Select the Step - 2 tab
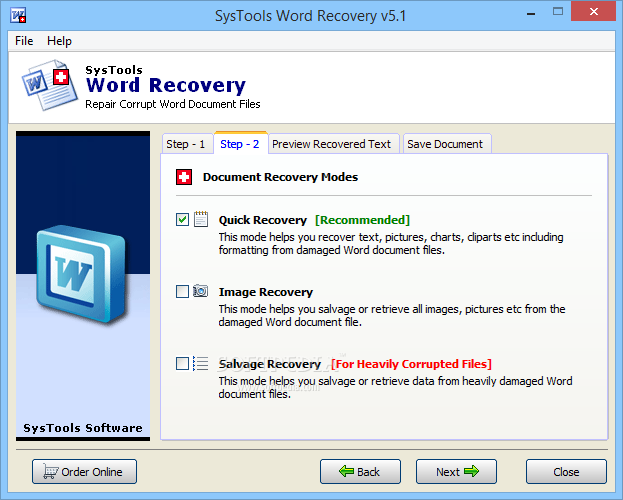 click(x=240, y=143)
